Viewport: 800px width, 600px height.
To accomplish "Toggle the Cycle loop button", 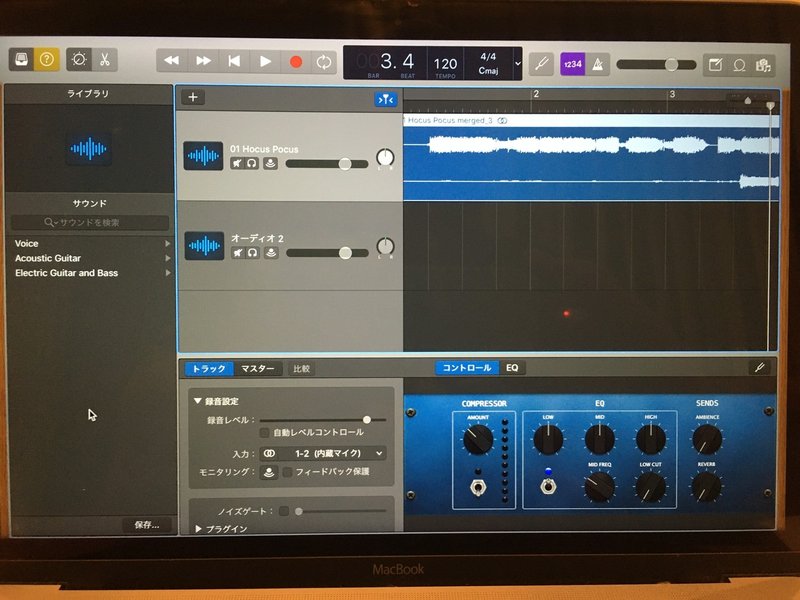I will [x=324, y=62].
